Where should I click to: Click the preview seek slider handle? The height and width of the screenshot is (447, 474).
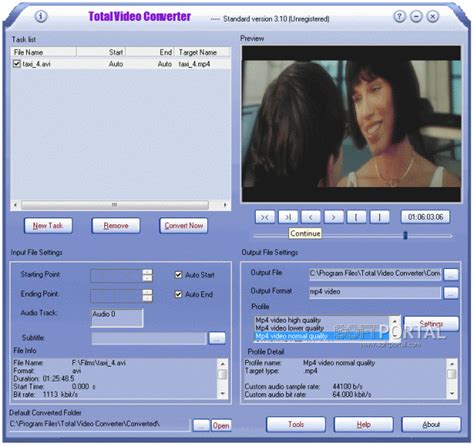click(405, 235)
